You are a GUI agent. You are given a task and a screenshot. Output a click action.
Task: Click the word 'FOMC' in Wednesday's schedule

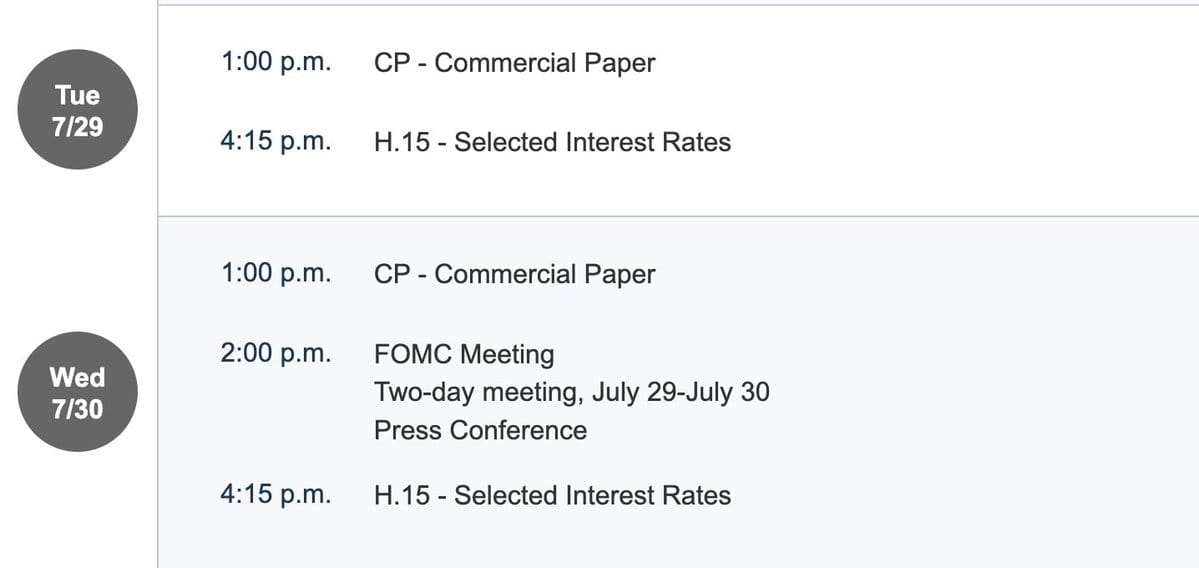click(x=414, y=355)
